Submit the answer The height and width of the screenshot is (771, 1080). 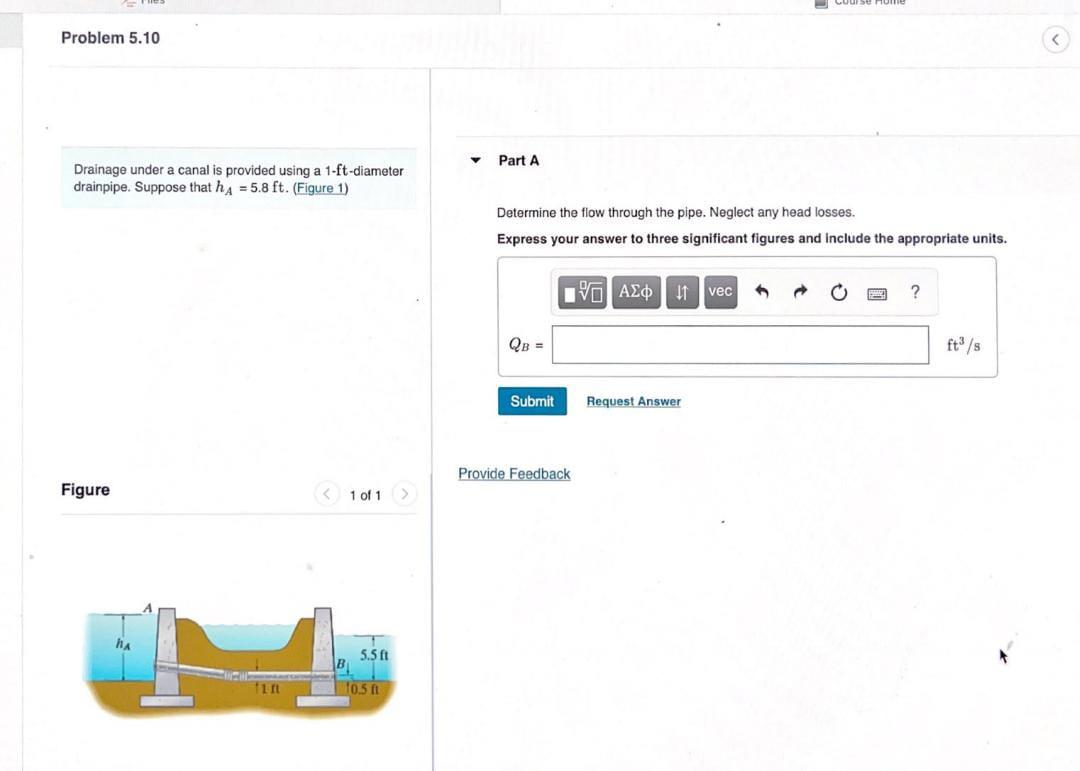pos(532,401)
